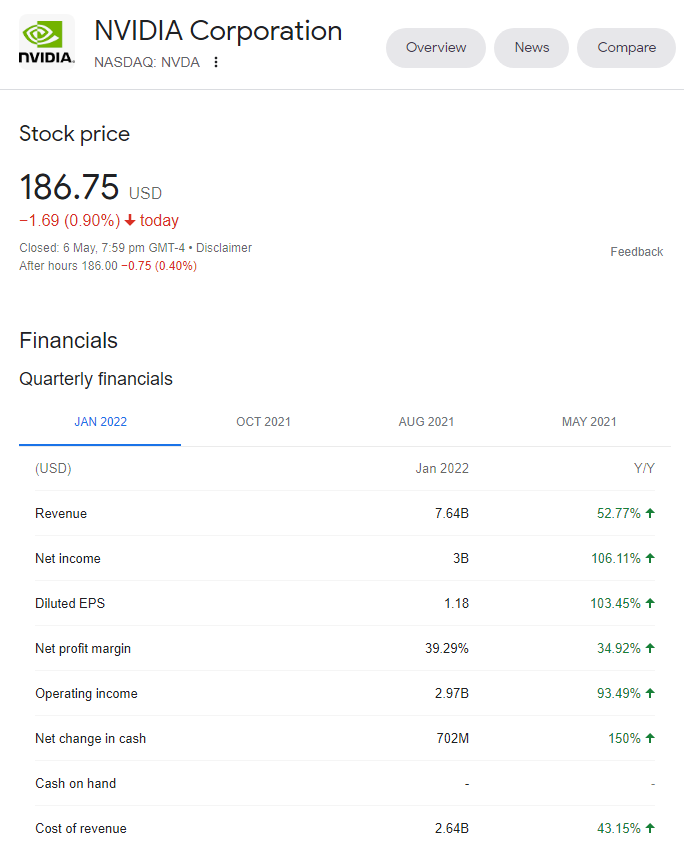The image size is (684, 854).
Task: Click the green up arrow for Revenue
Action: pos(650,513)
